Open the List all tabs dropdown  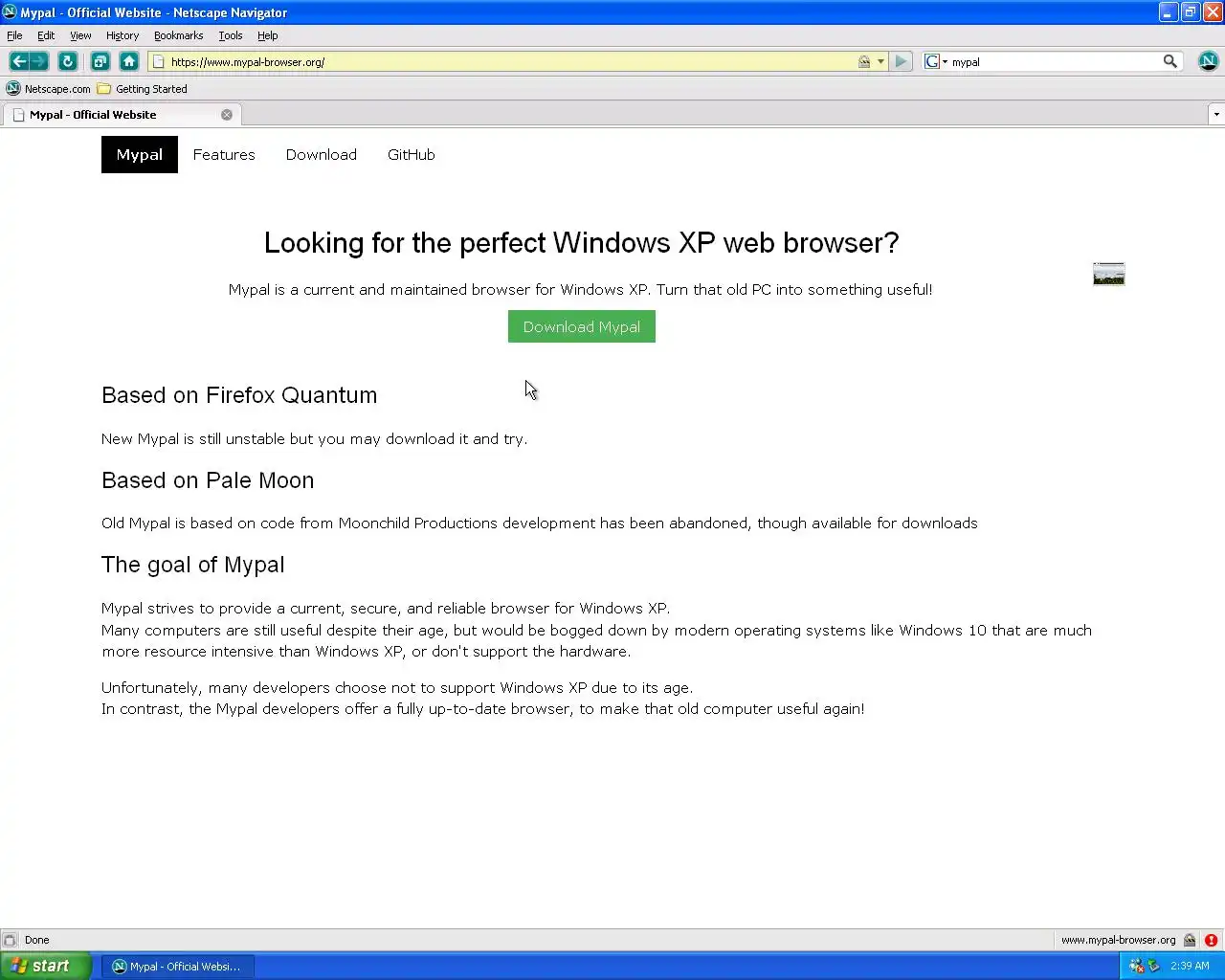1215,115
